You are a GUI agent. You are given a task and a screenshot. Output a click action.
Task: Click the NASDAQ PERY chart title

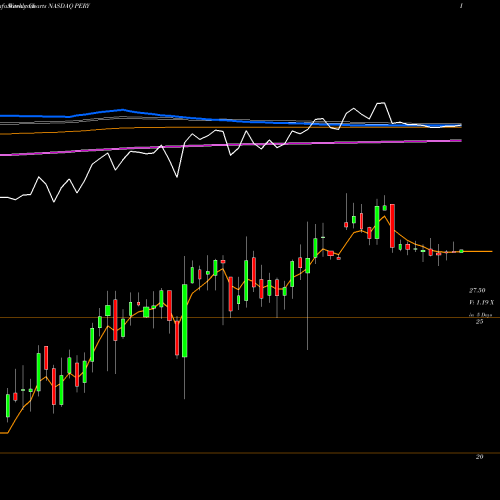pyautogui.click(x=69, y=6)
